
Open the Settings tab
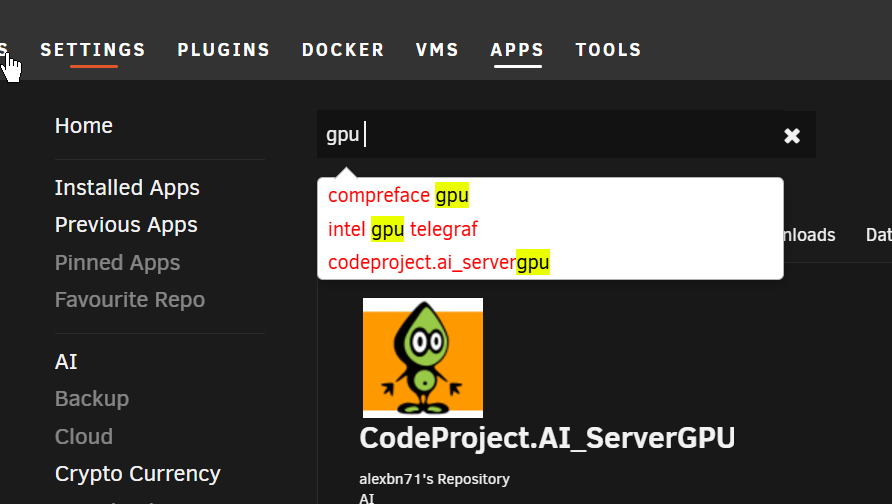[93, 50]
